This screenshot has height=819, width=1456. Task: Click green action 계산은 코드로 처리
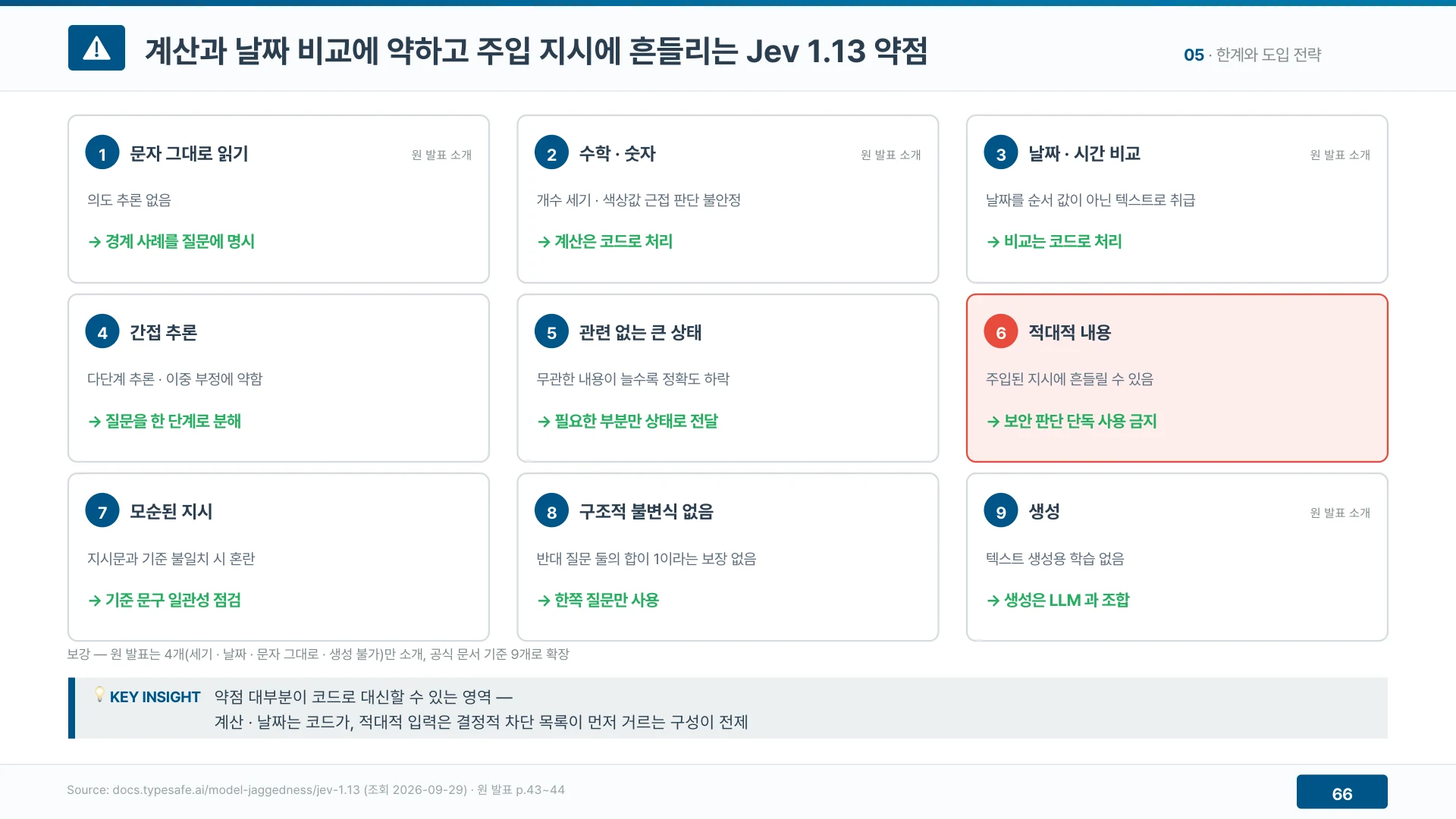click(x=605, y=242)
